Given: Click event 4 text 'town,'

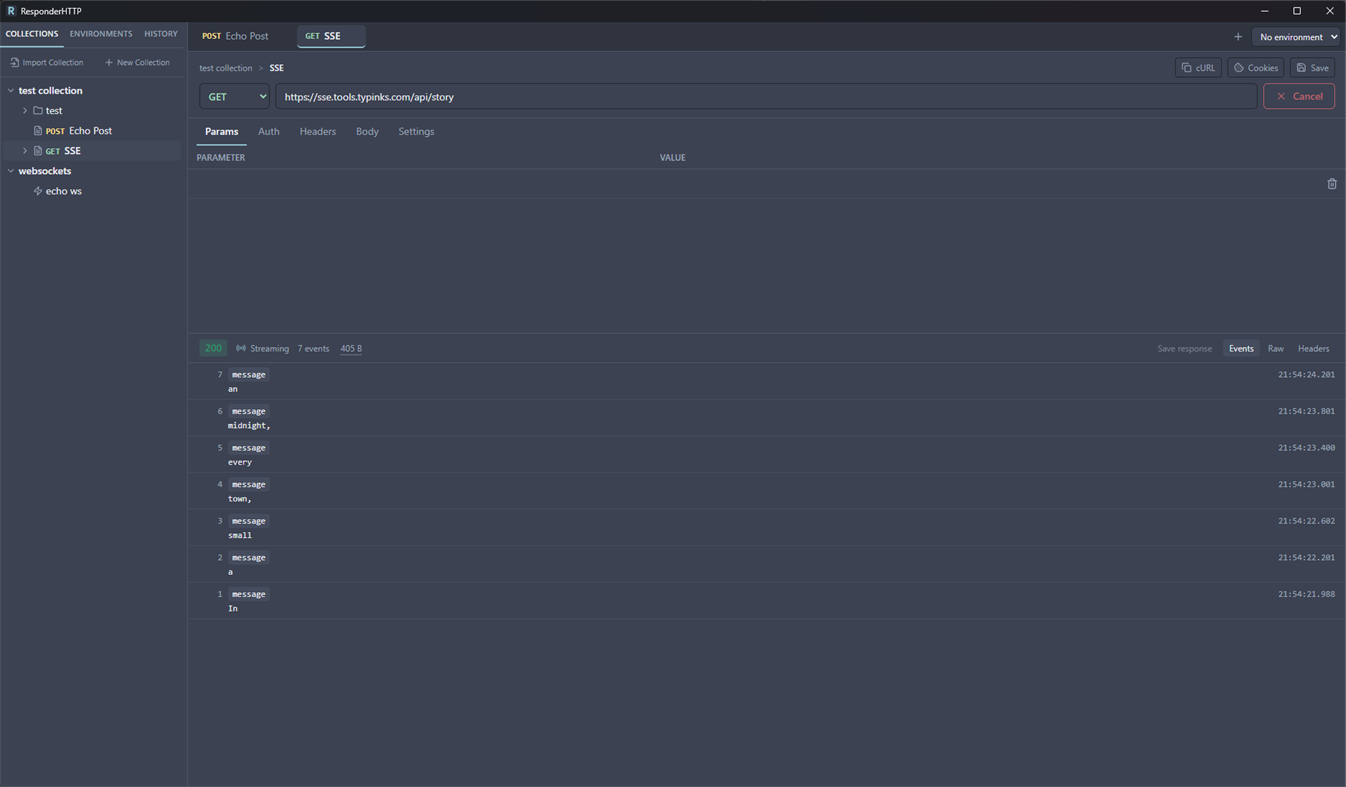Looking at the screenshot, I should 240,499.
